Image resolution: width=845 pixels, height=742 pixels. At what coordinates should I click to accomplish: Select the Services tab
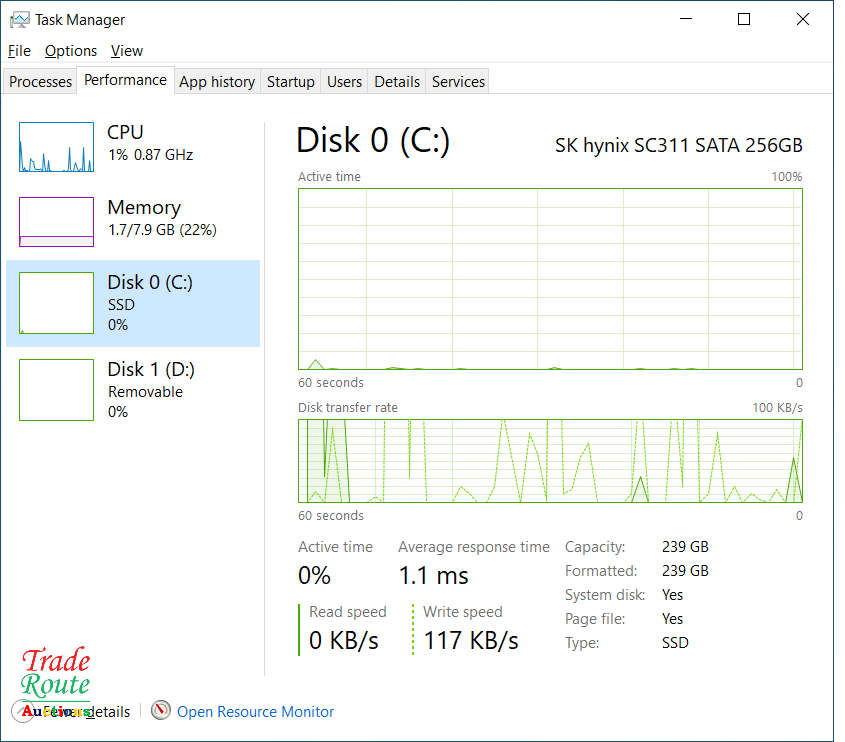[x=457, y=81]
